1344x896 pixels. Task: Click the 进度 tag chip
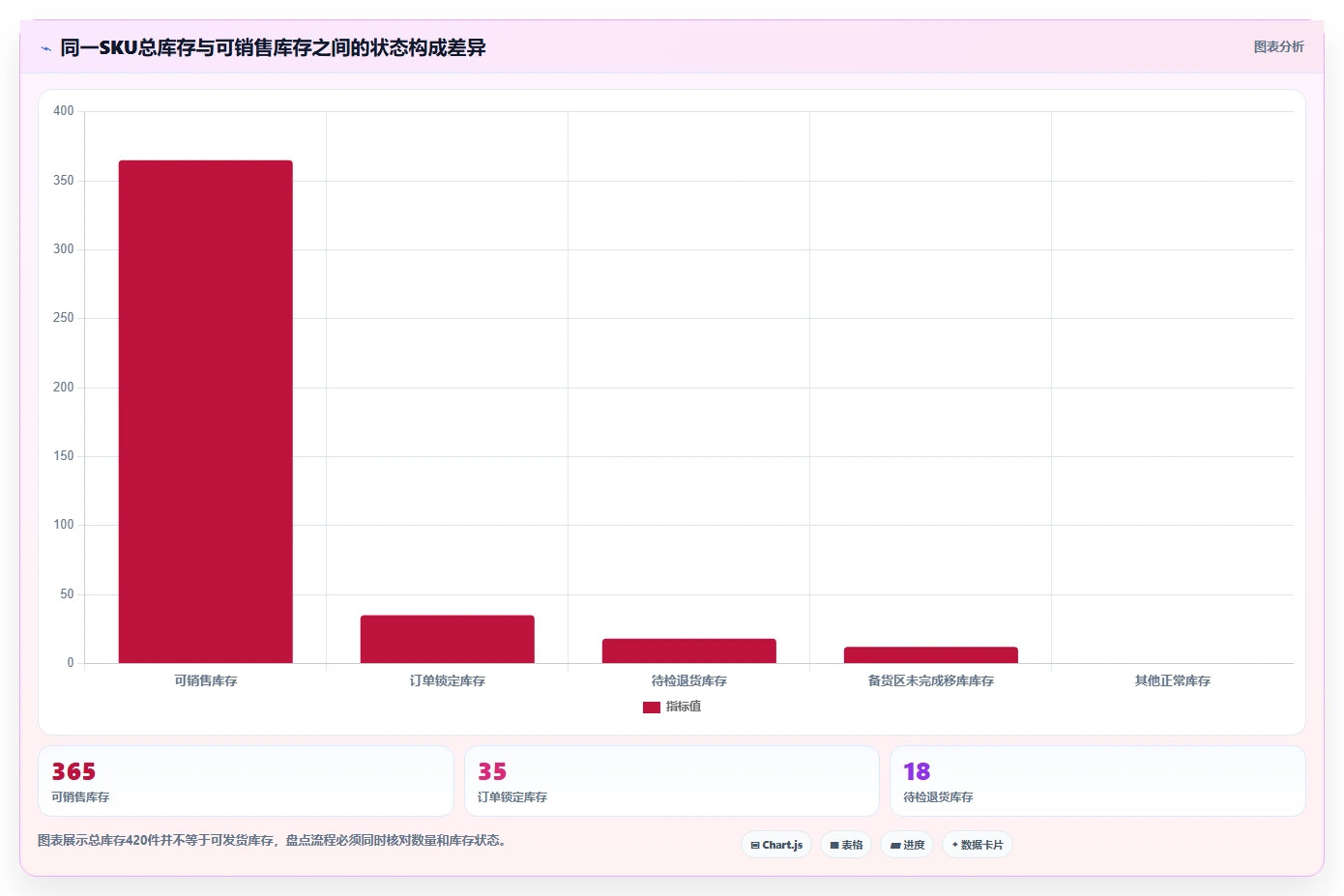click(x=907, y=845)
